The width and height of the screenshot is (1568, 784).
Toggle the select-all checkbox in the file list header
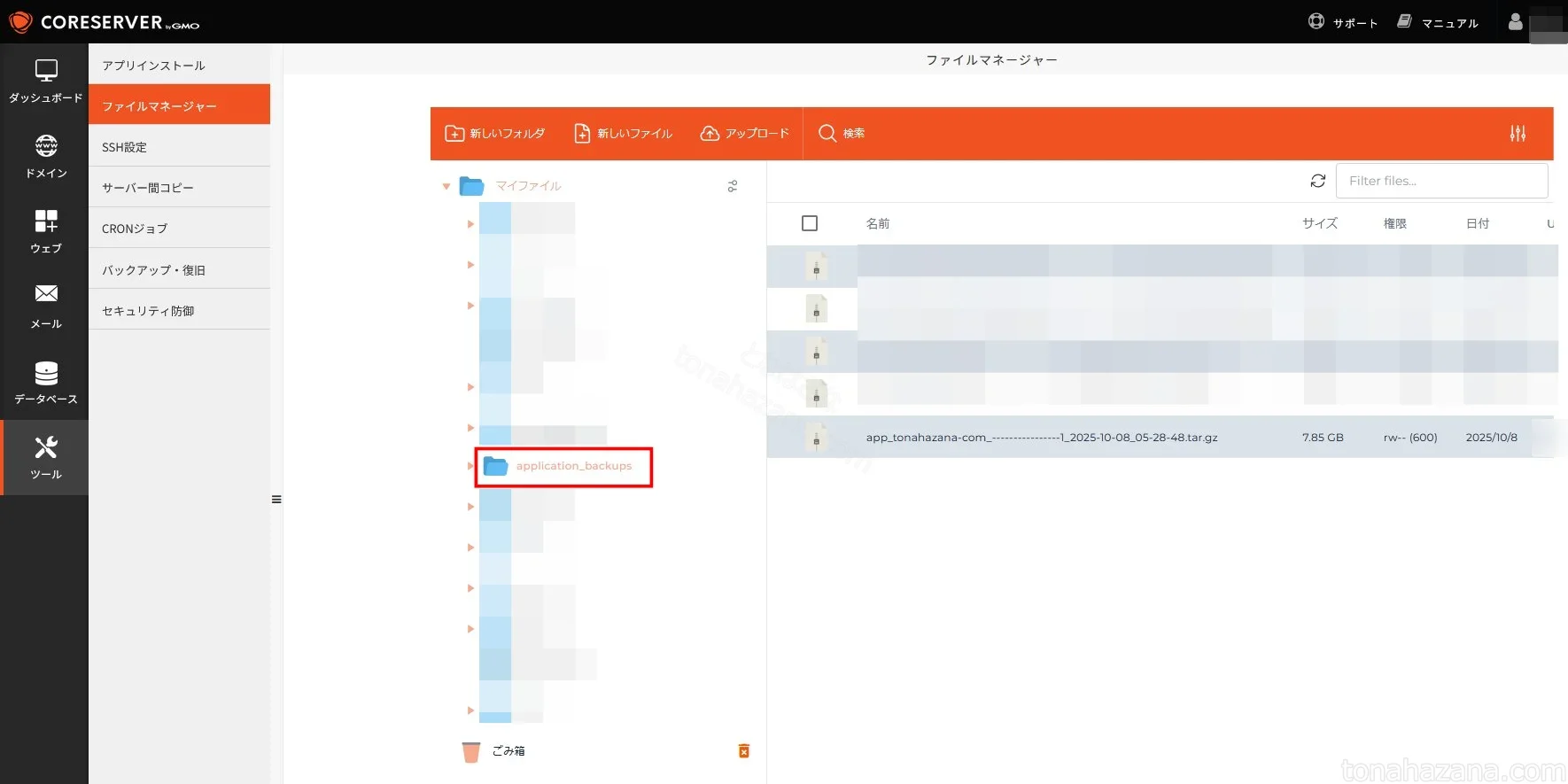pyautogui.click(x=809, y=223)
